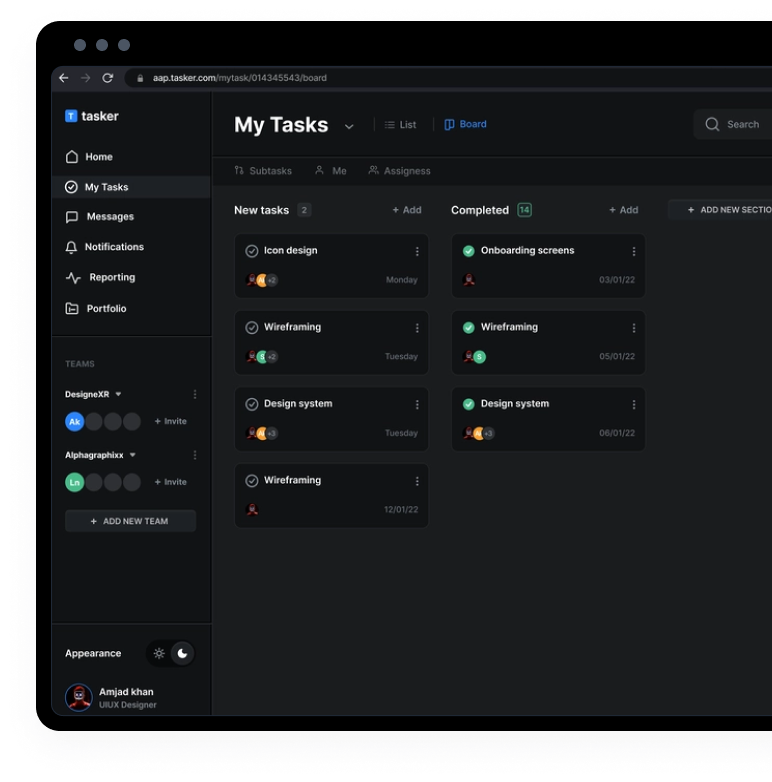The image size is (772, 782).
Task: Uncheck the completed Onboarding screens task
Action: [468, 251]
